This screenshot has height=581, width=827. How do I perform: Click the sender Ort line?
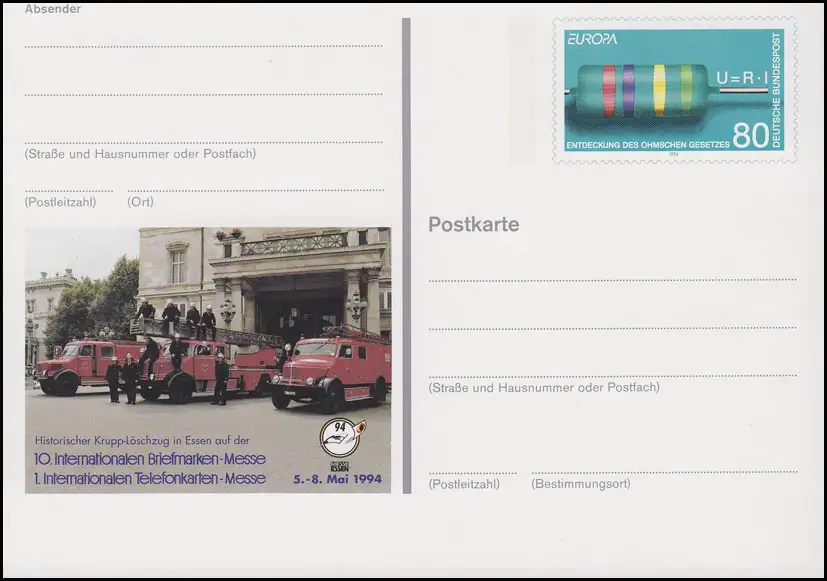(x=255, y=190)
